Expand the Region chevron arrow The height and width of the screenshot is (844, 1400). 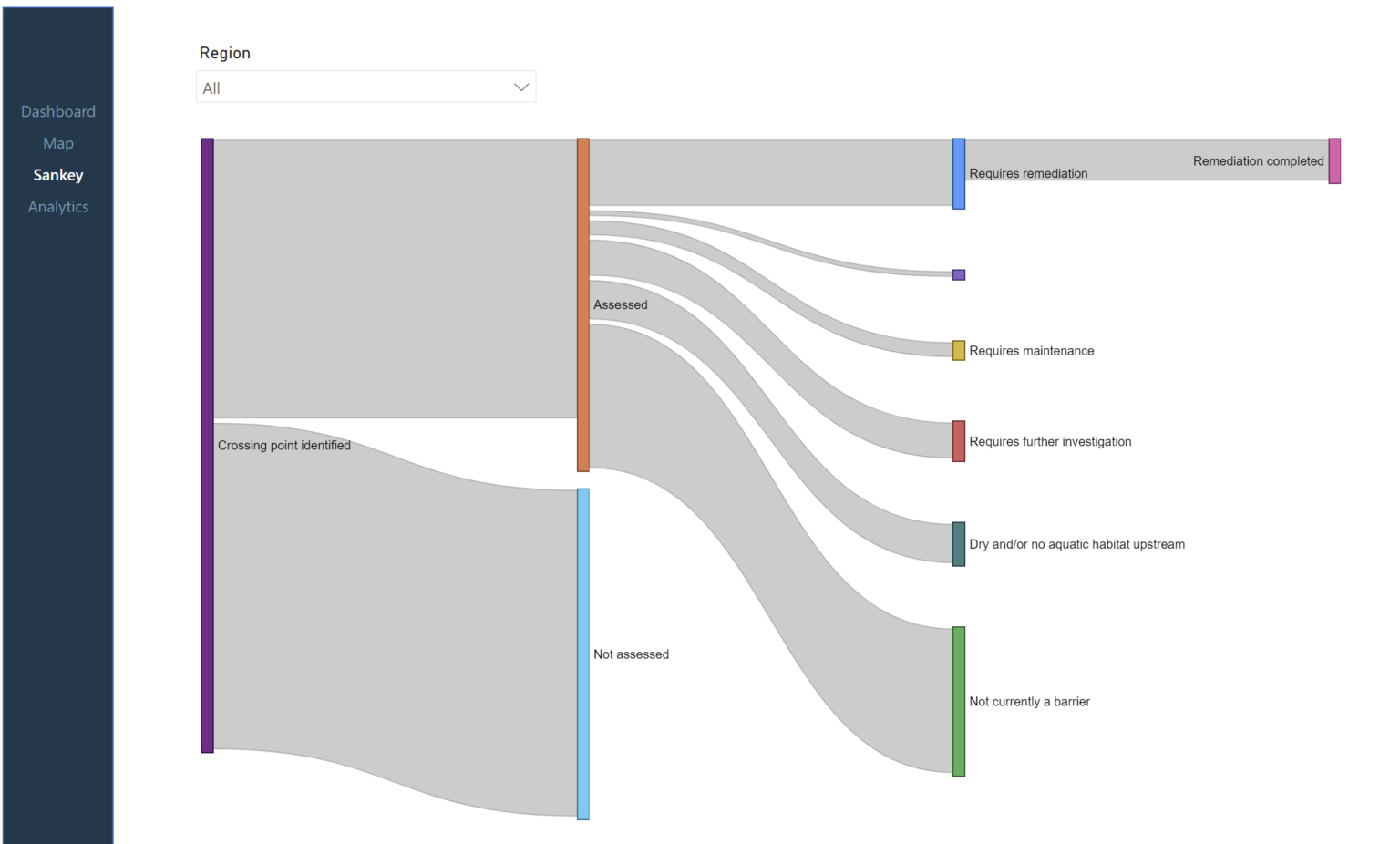521,87
